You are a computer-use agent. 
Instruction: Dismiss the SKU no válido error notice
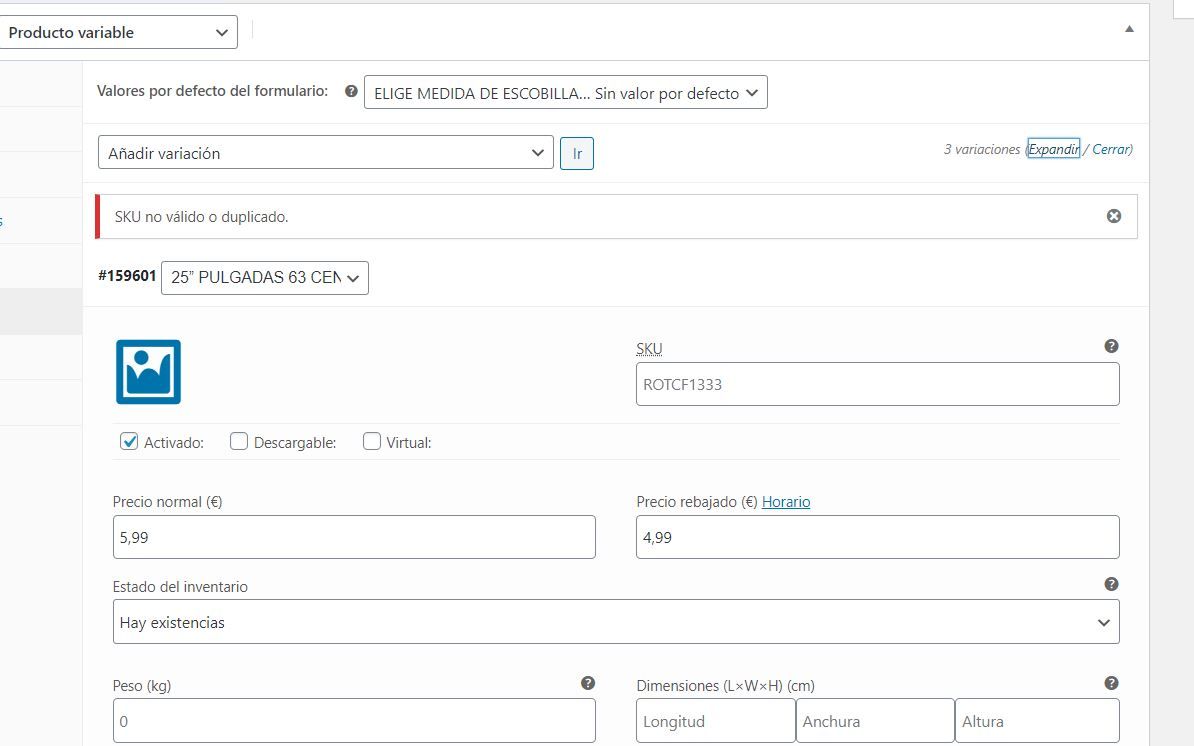click(x=1113, y=216)
